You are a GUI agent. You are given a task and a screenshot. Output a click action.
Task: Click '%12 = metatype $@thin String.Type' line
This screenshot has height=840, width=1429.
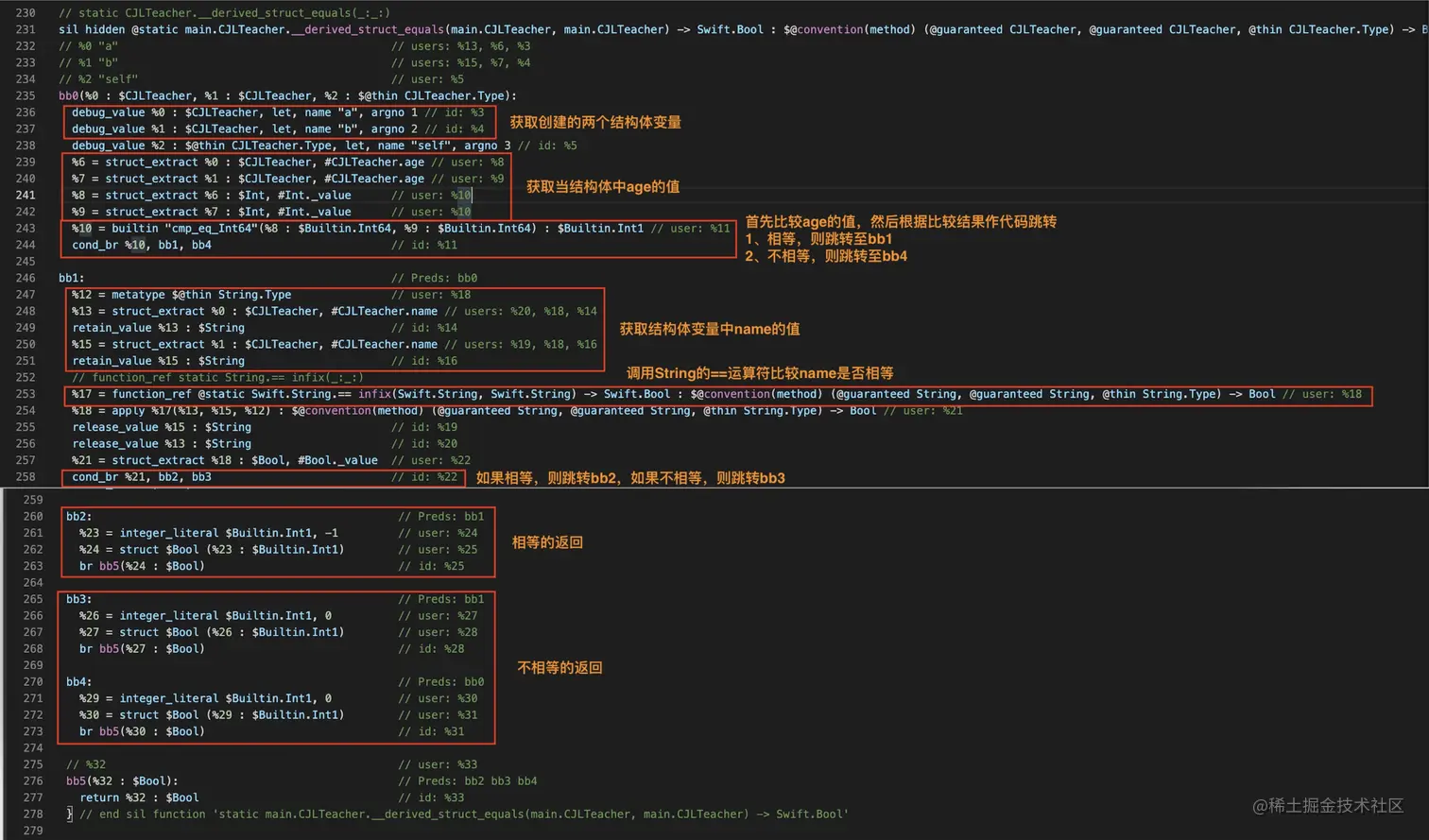click(271, 295)
